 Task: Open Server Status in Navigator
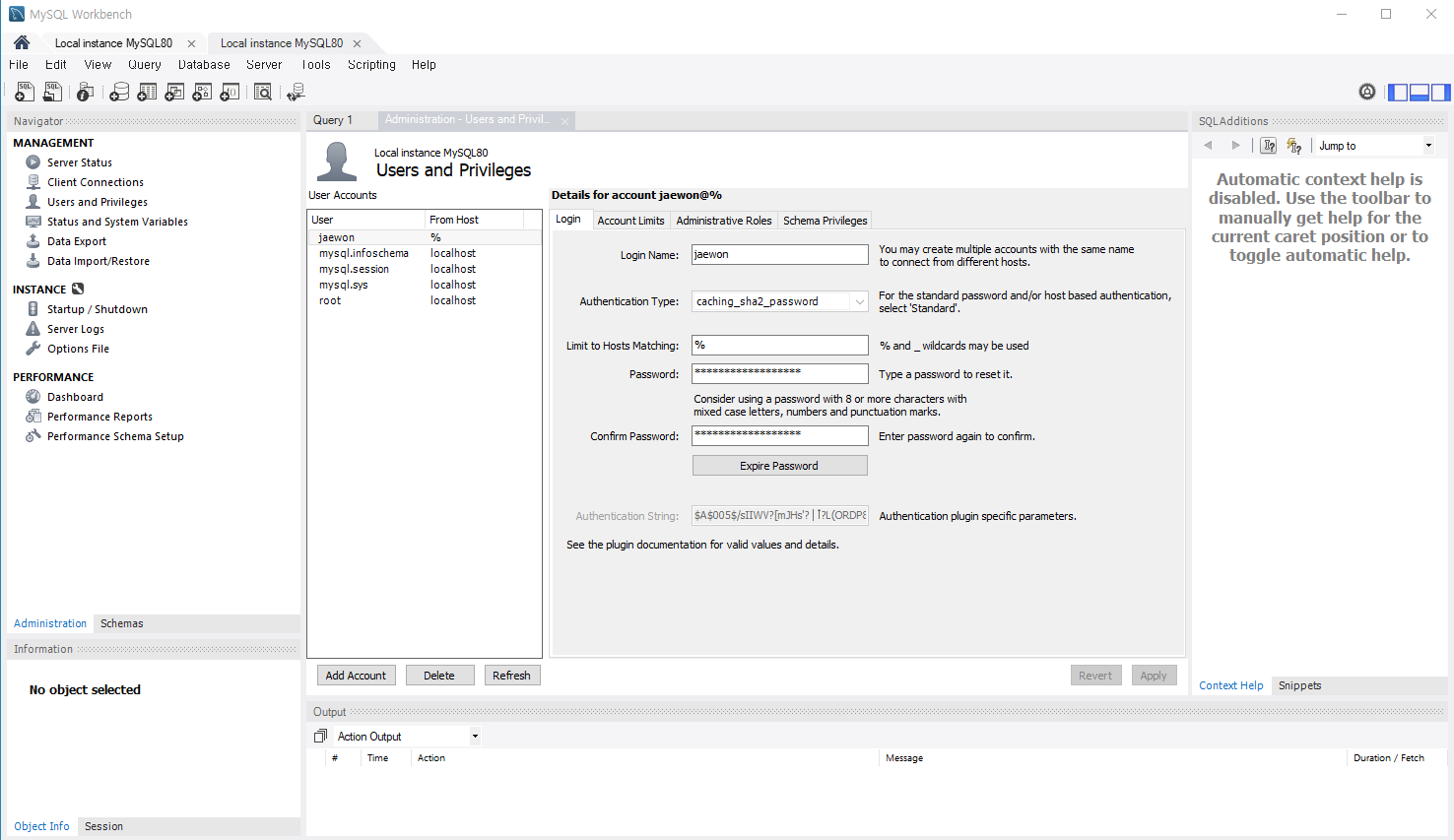(80, 162)
